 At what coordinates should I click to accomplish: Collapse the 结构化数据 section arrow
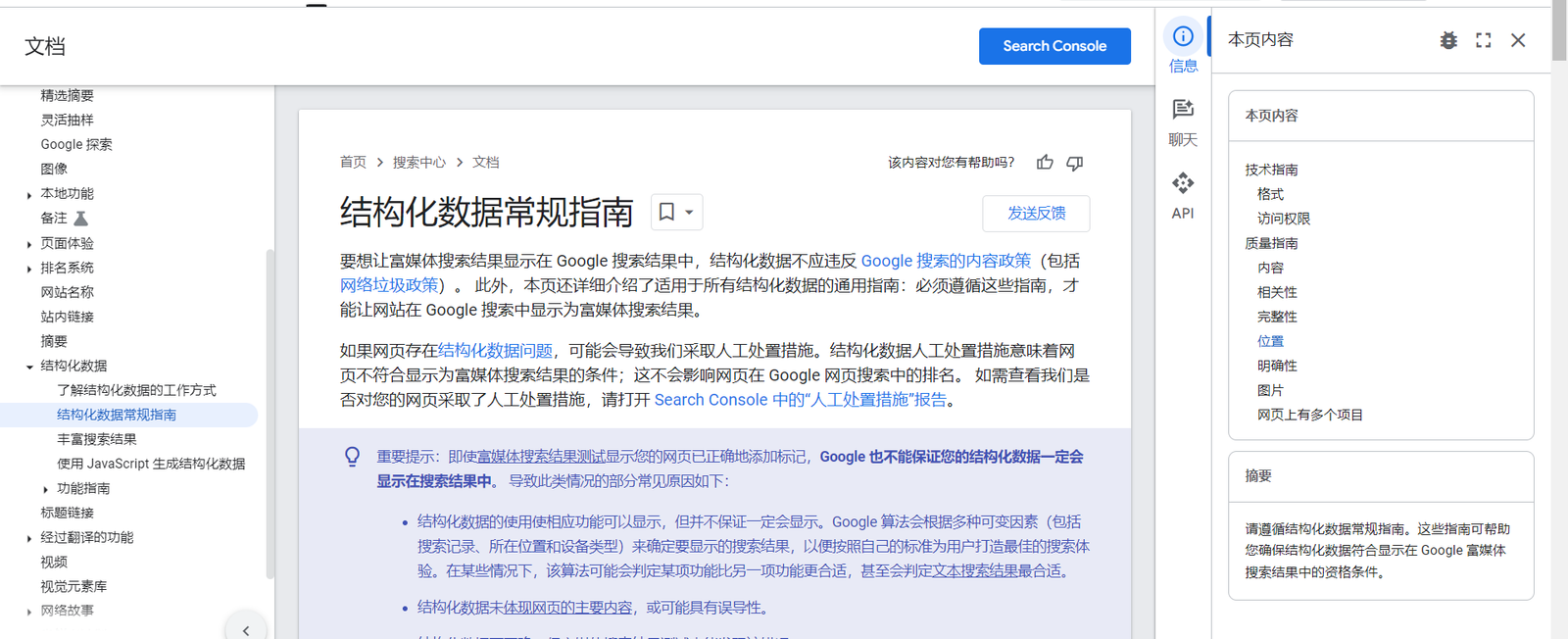click(29, 367)
